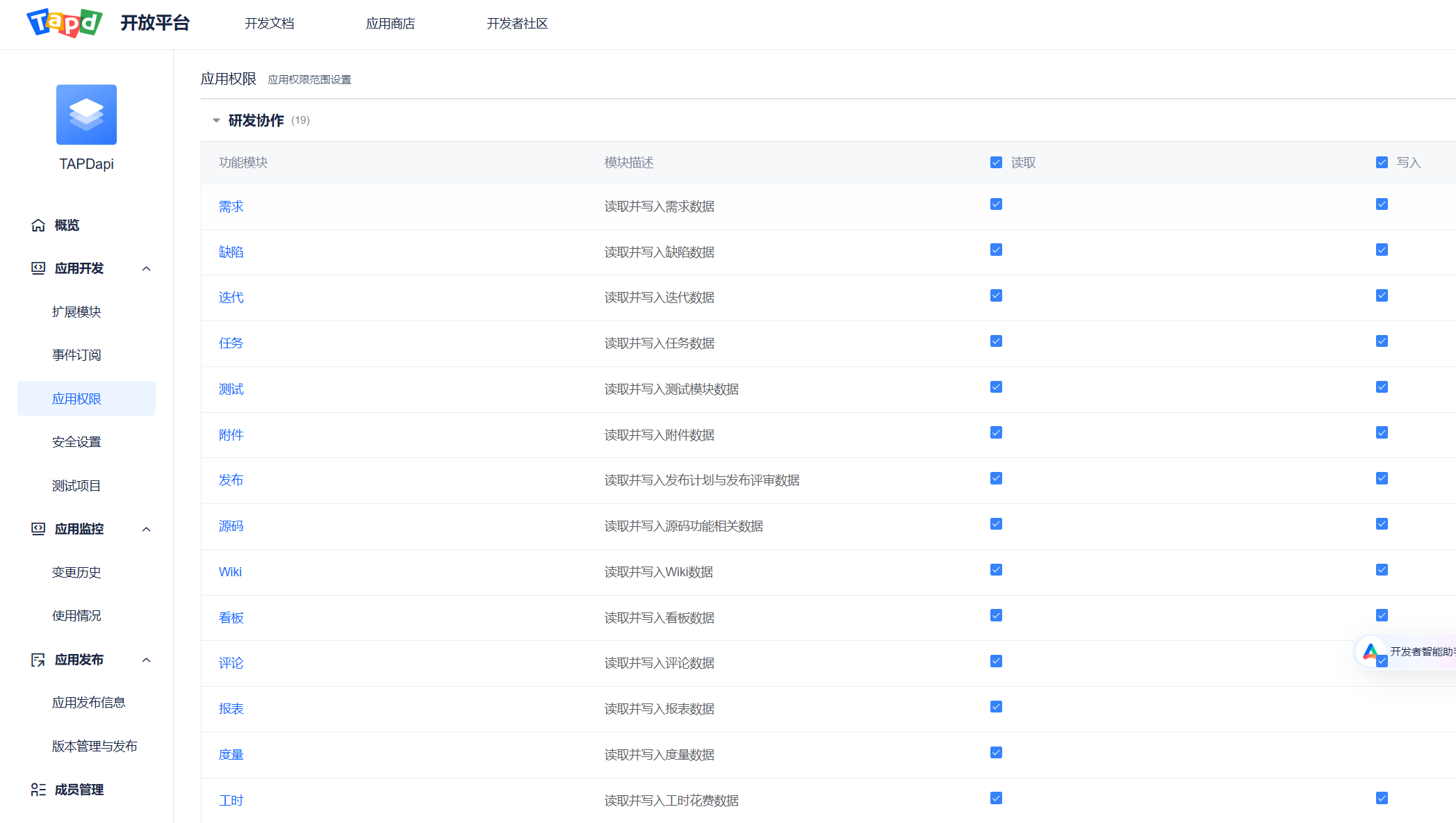Collapse the 应用发布 menu chevron
The height and width of the screenshot is (823, 1456).
146,660
